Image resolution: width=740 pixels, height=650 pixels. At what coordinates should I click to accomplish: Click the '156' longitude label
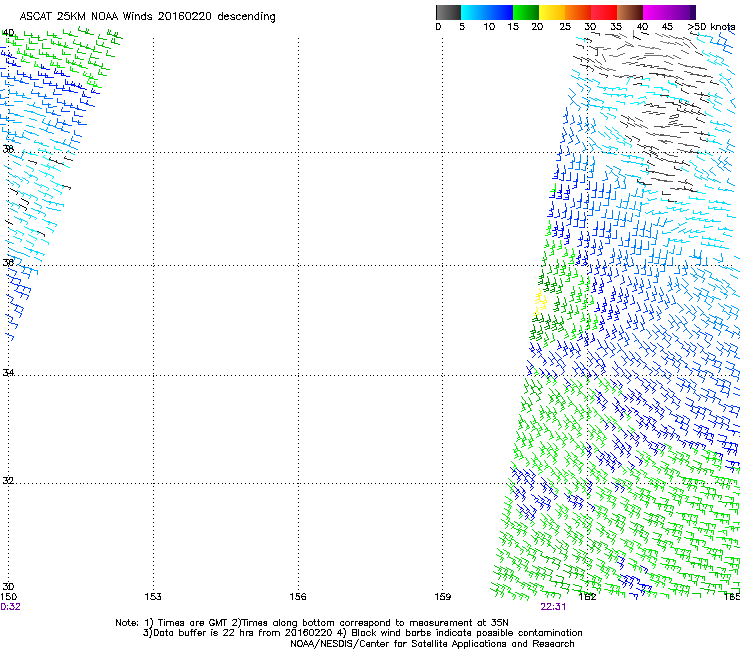point(298,597)
